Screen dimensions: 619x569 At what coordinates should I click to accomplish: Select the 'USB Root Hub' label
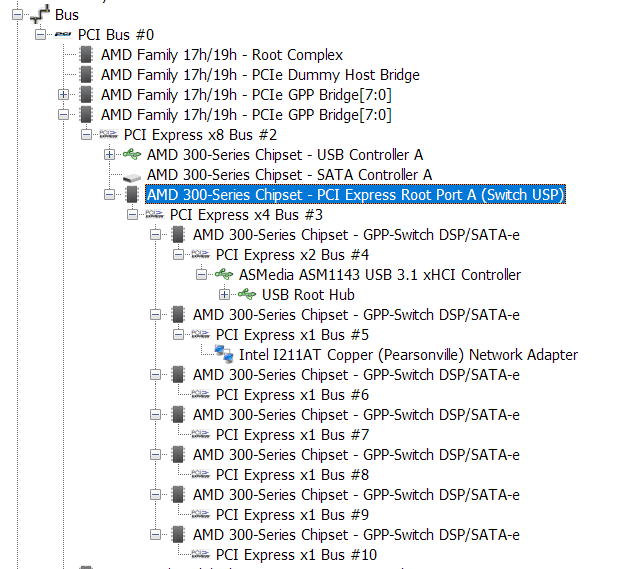(x=308, y=295)
